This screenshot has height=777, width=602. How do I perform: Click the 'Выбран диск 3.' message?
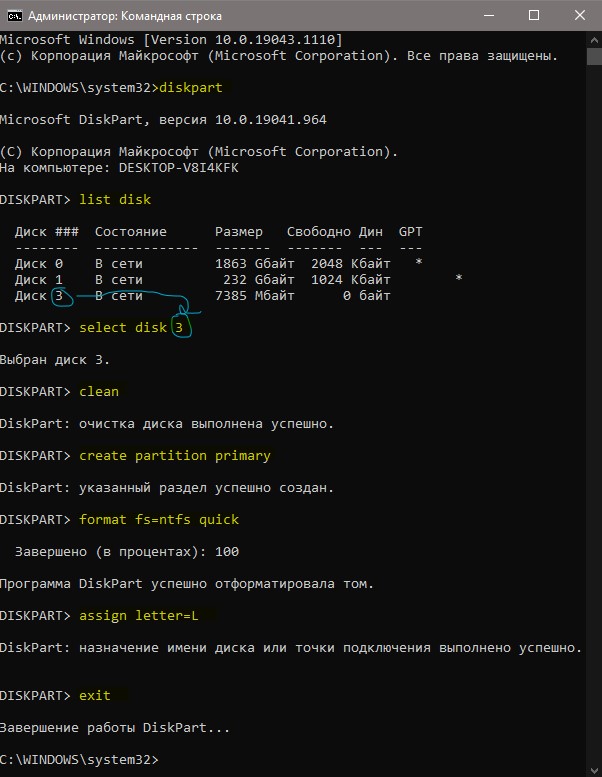(55, 360)
